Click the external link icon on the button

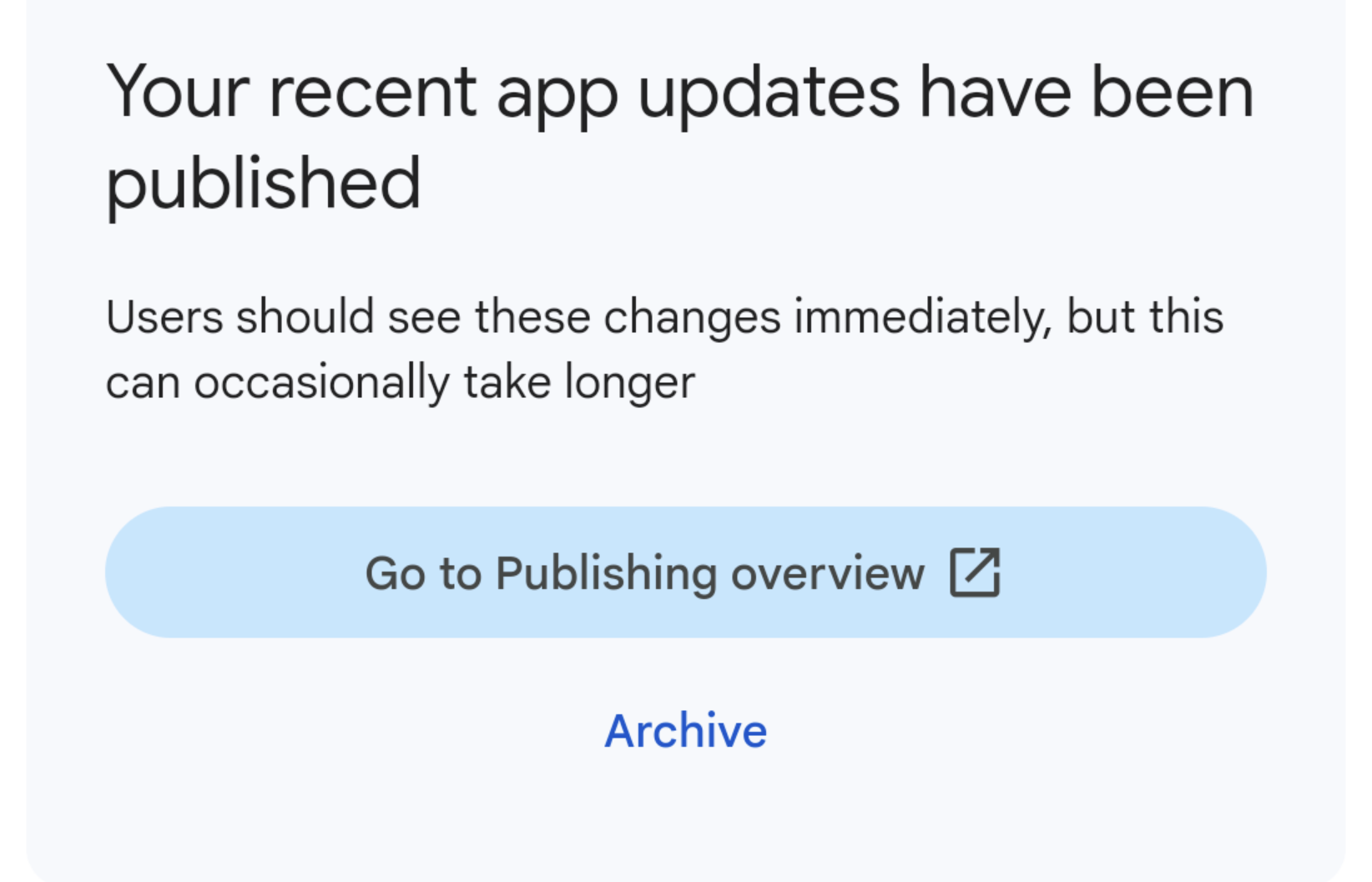click(975, 572)
